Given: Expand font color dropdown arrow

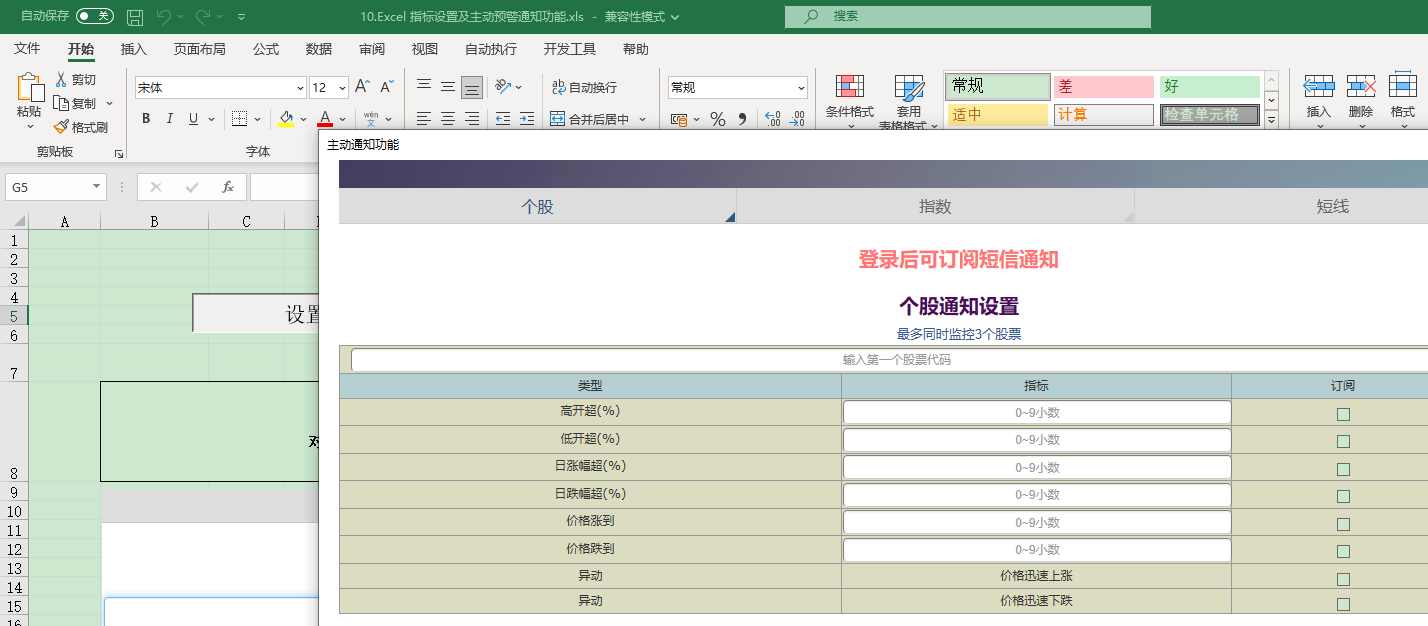Looking at the screenshot, I should point(343,119).
